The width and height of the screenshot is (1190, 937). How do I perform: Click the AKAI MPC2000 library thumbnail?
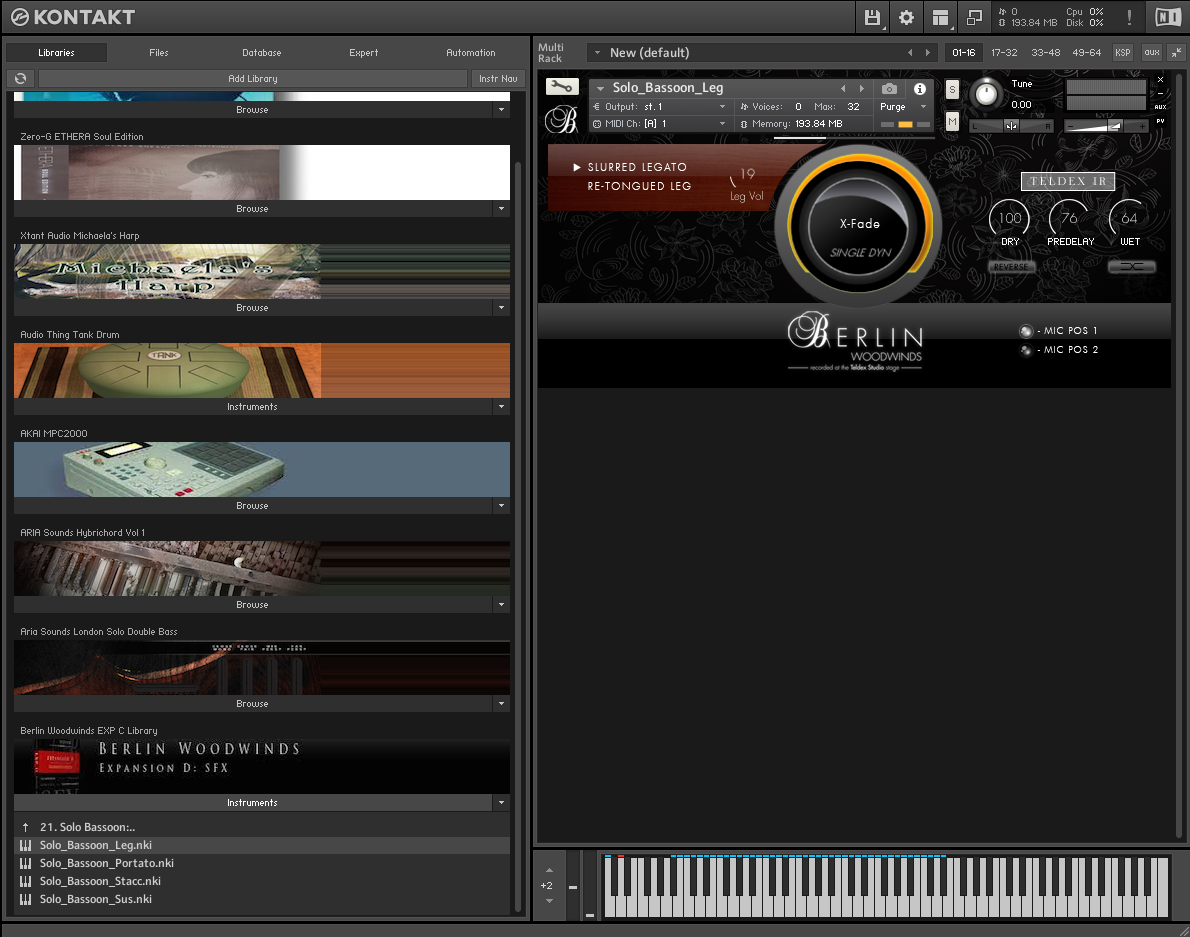(262, 470)
